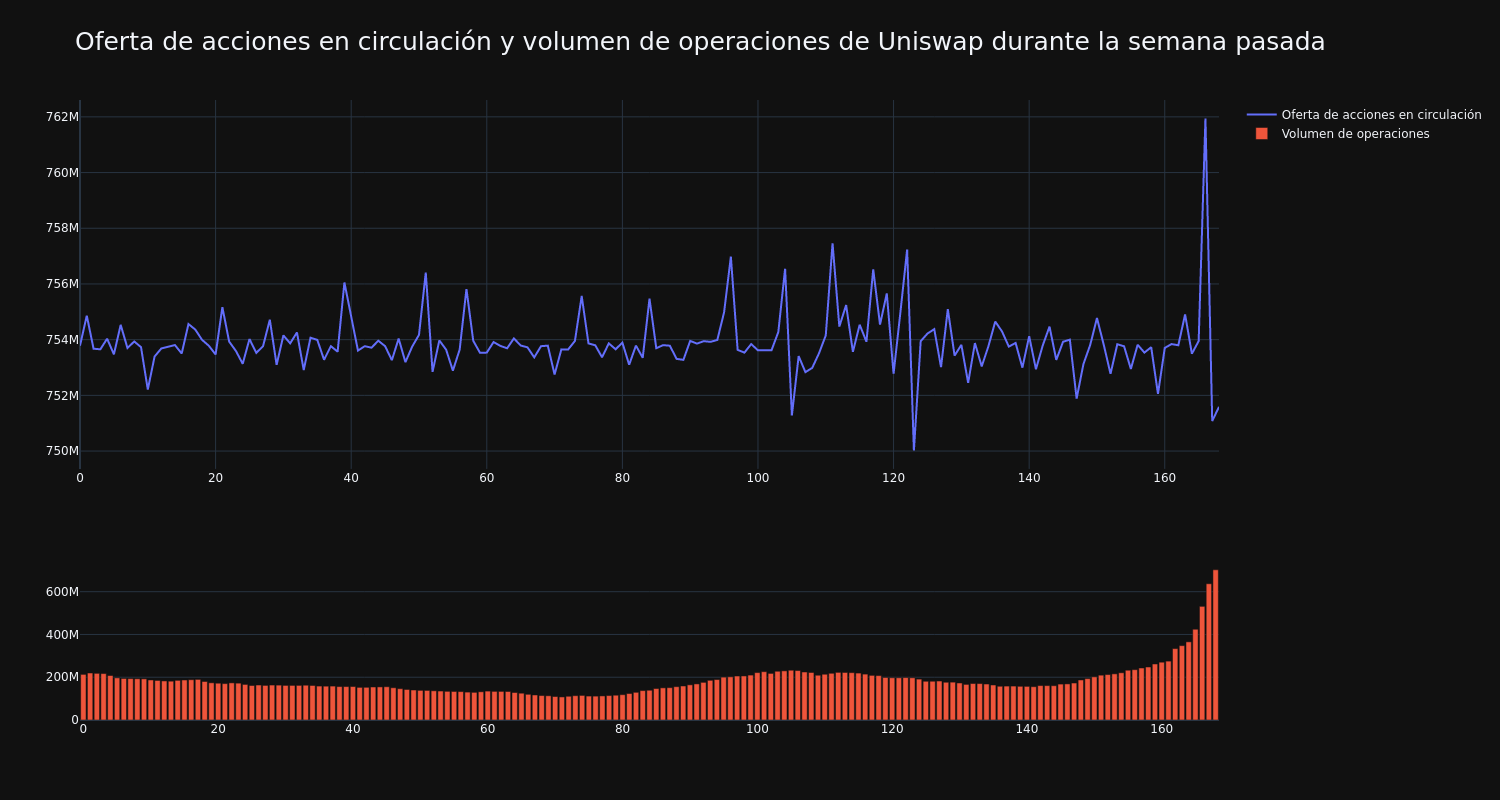Click x-axis label 100 under bar chart
Screen dimensions: 1500x800
coord(757,729)
